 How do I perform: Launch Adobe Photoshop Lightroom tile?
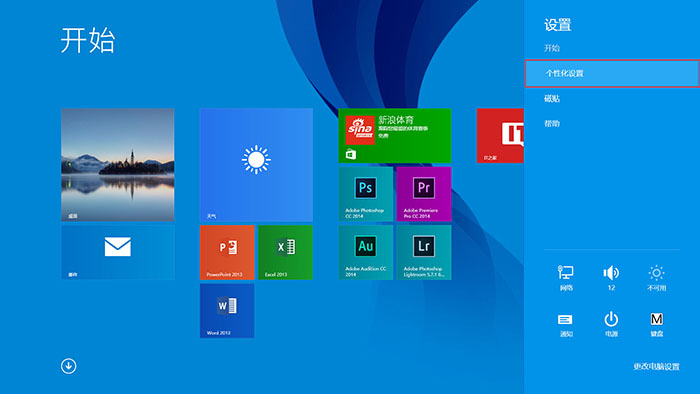click(424, 253)
